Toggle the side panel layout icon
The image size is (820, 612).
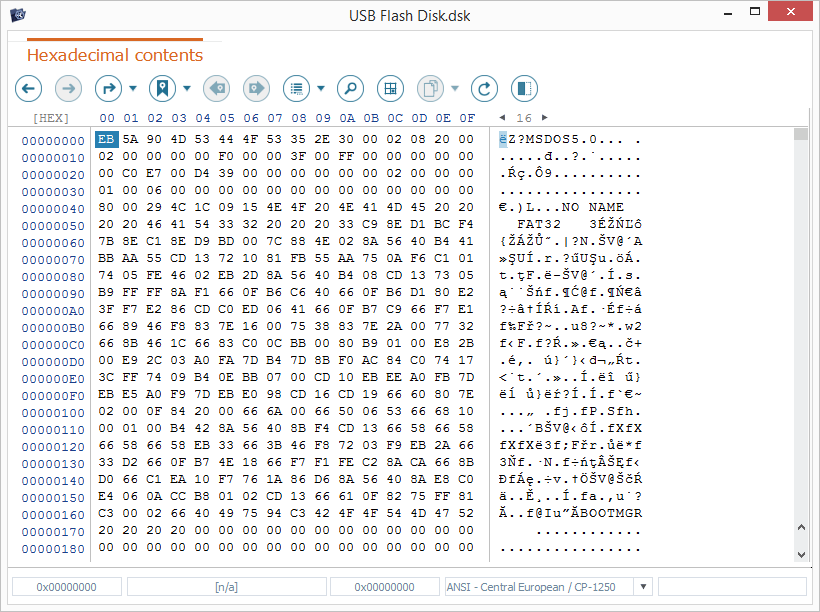tap(524, 88)
